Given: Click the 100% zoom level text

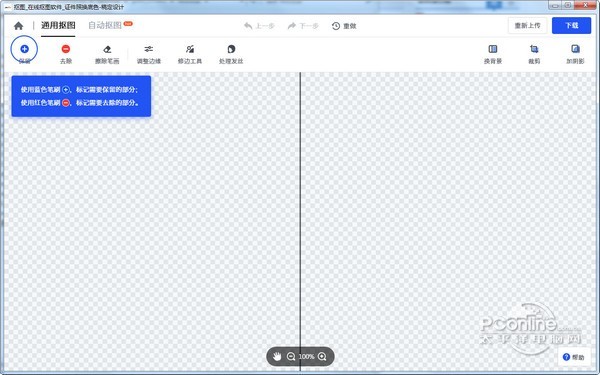Looking at the screenshot, I should click(307, 356).
